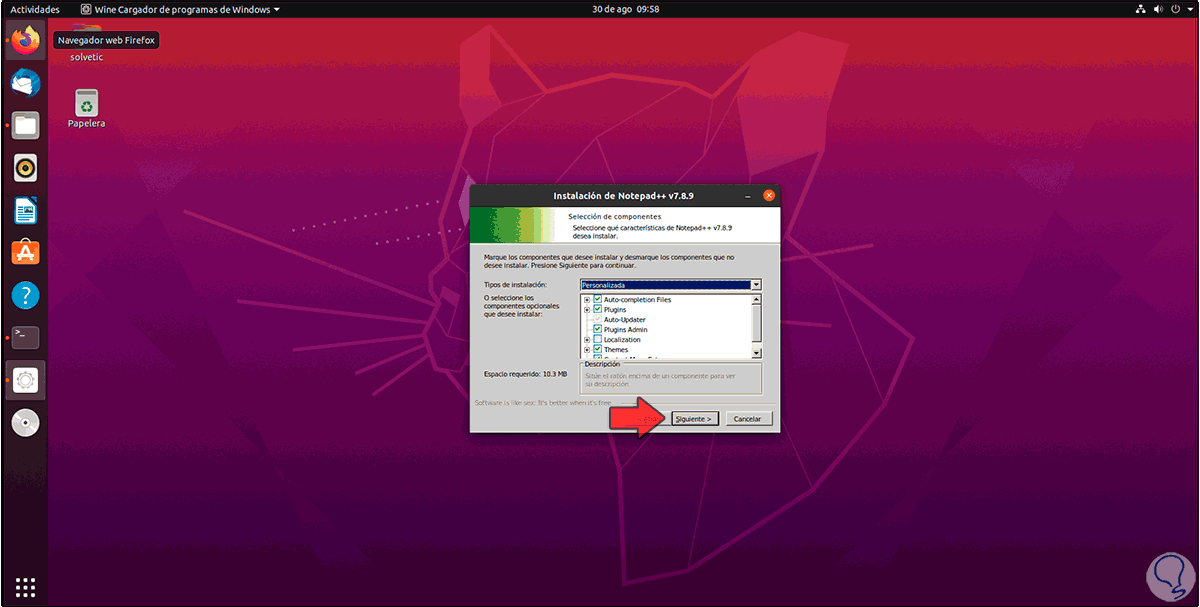The width and height of the screenshot is (1200, 607).
Task: Select the Plugins Admin label in list
Action: click(626, 329)
